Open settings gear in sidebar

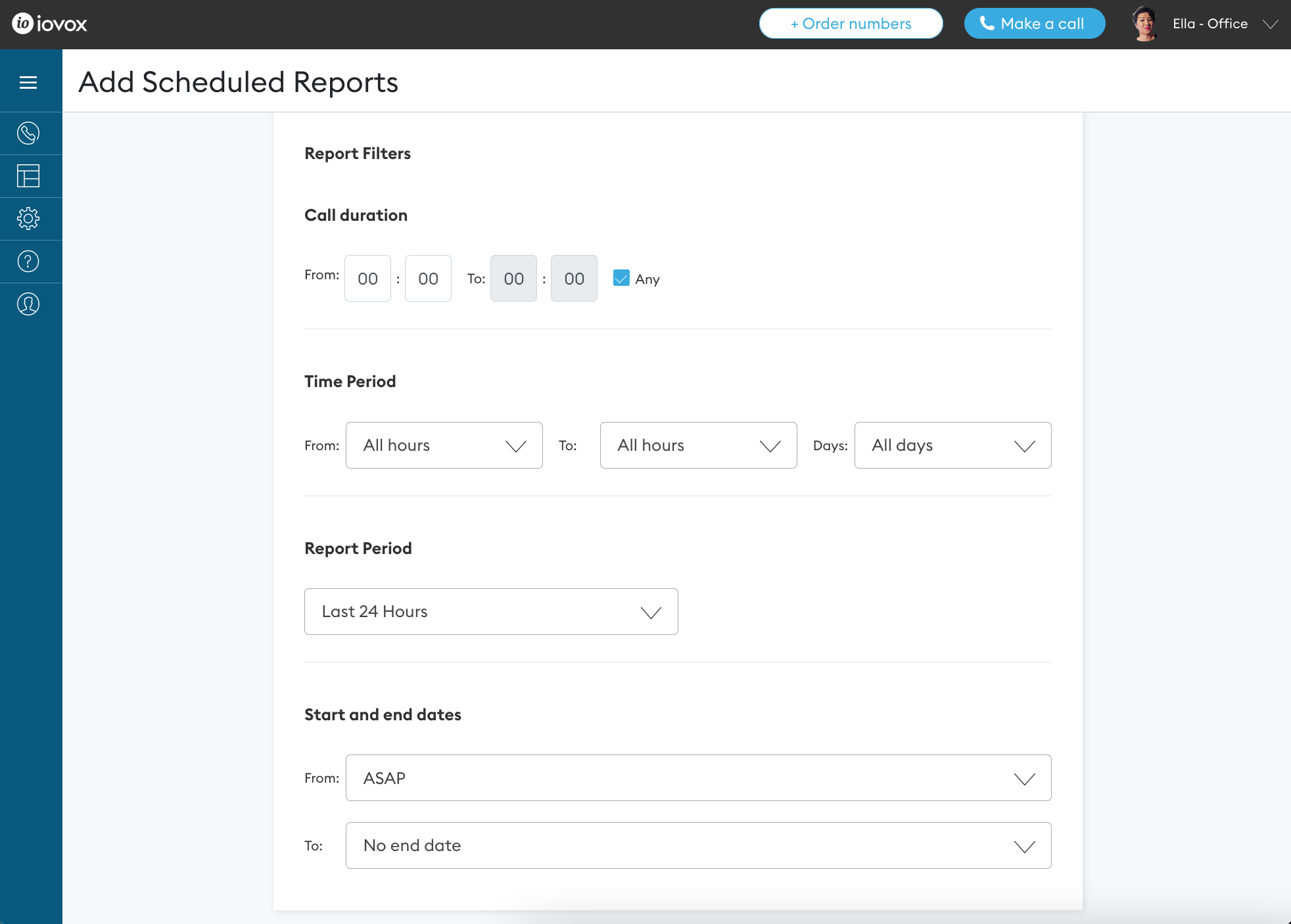click(x=28, y=219)
